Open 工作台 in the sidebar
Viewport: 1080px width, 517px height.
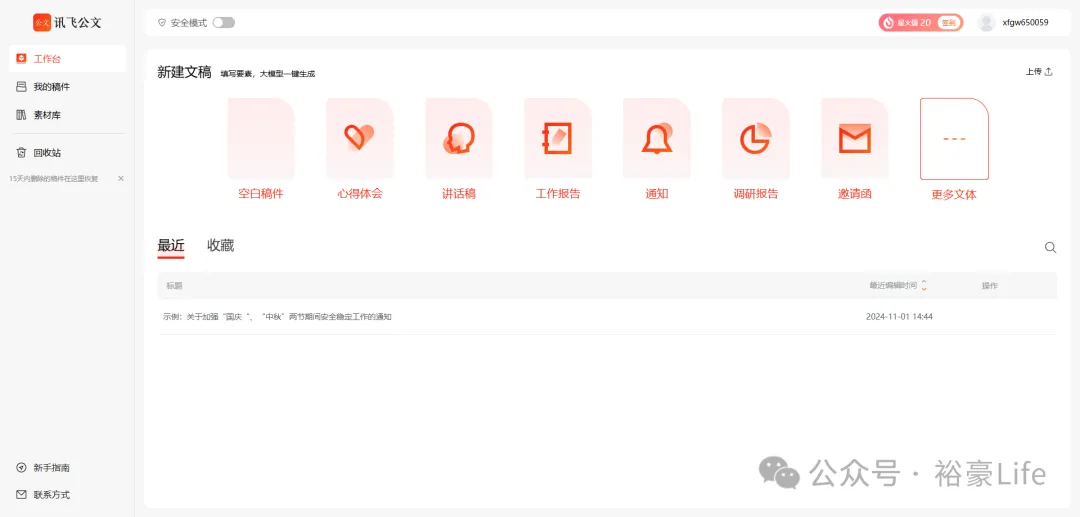[67, 59]
